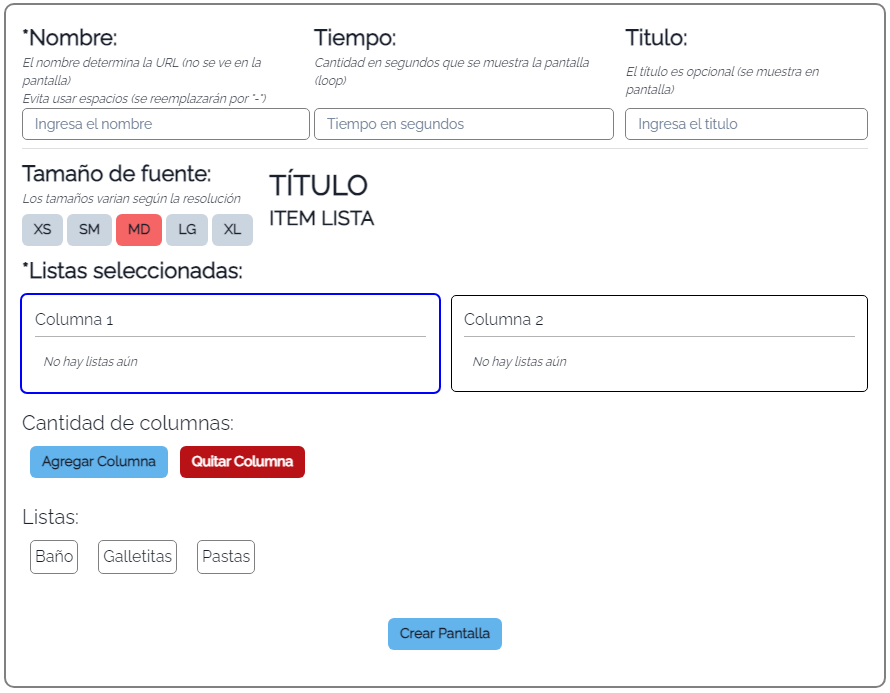Viewport: 890px width, 693px height.
Task: Focus the Tiempo en segundos field
Action: (x=464, y=124)
